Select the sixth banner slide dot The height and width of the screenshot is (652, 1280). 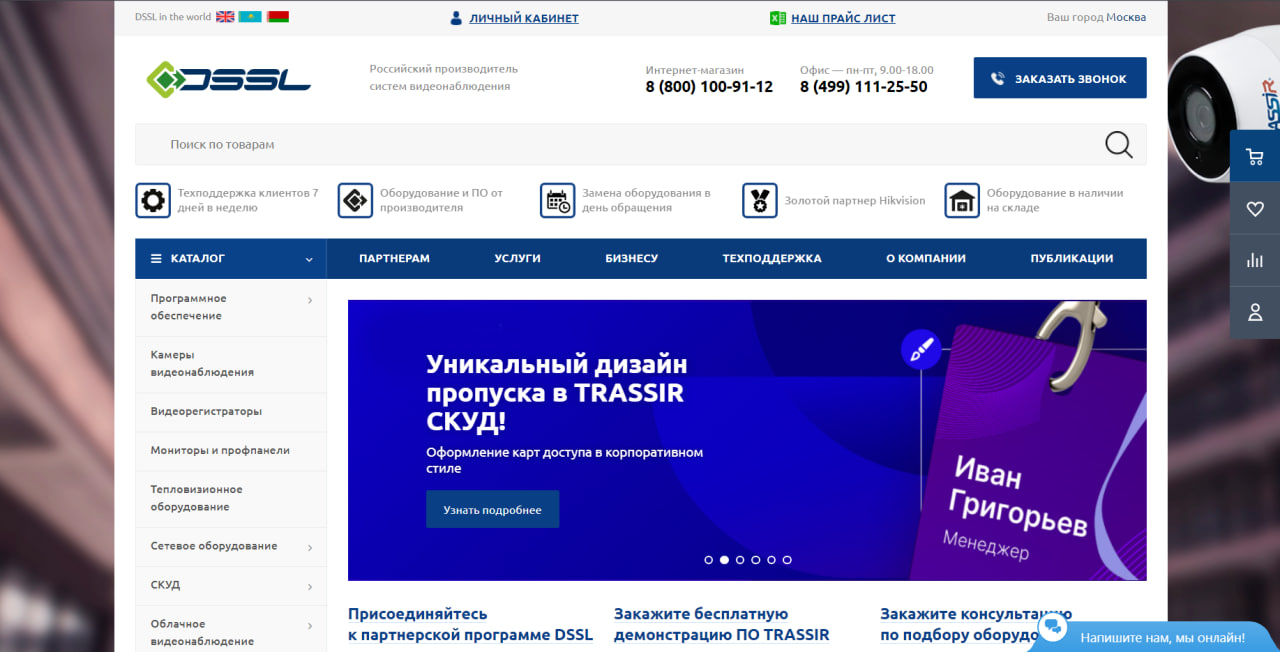787,560
